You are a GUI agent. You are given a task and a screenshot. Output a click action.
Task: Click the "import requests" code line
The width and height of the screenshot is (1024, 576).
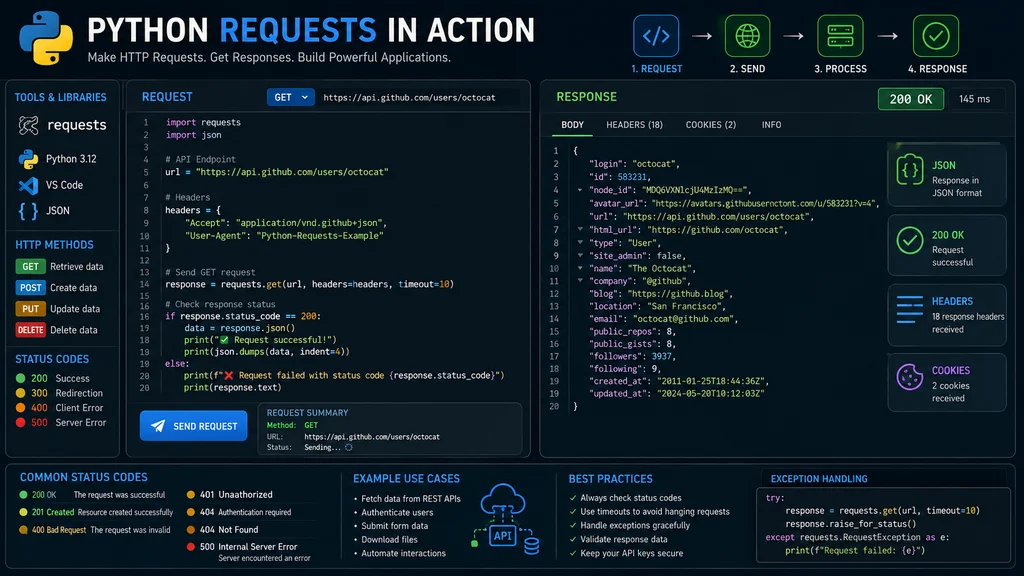coord(203,122)
